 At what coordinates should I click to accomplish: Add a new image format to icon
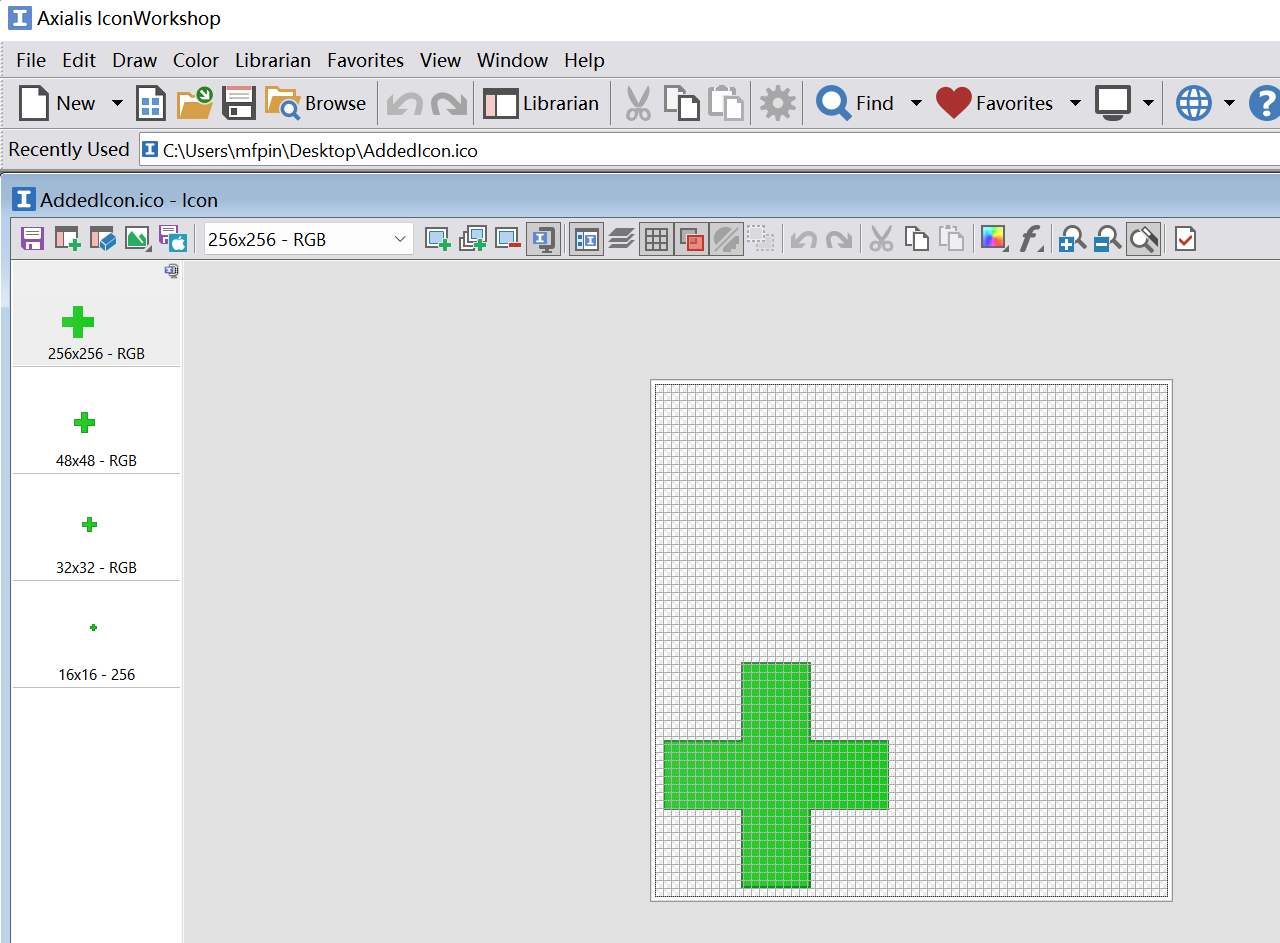click(438, 239)
